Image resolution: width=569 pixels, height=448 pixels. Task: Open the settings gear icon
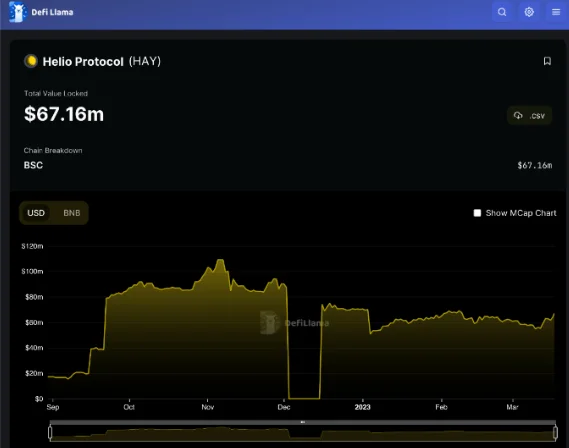point(529,12)
